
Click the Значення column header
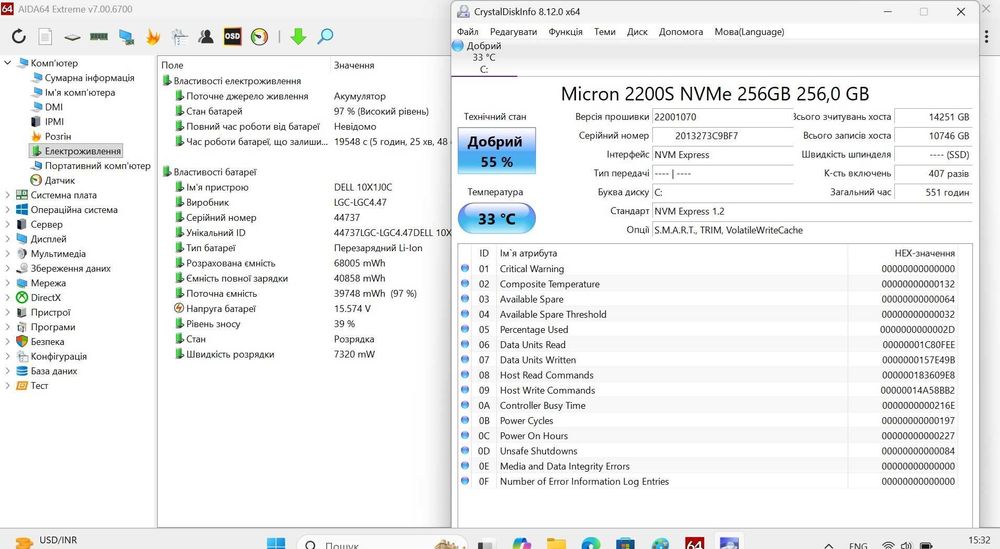coord(354,65)
